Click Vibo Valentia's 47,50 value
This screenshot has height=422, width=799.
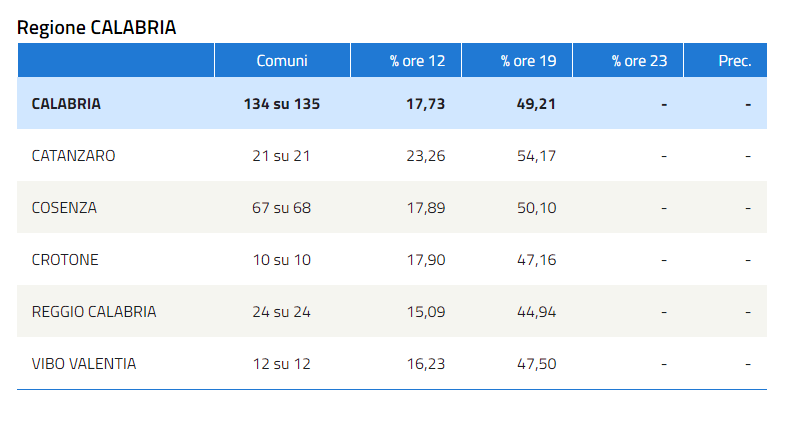coord(537,364)
